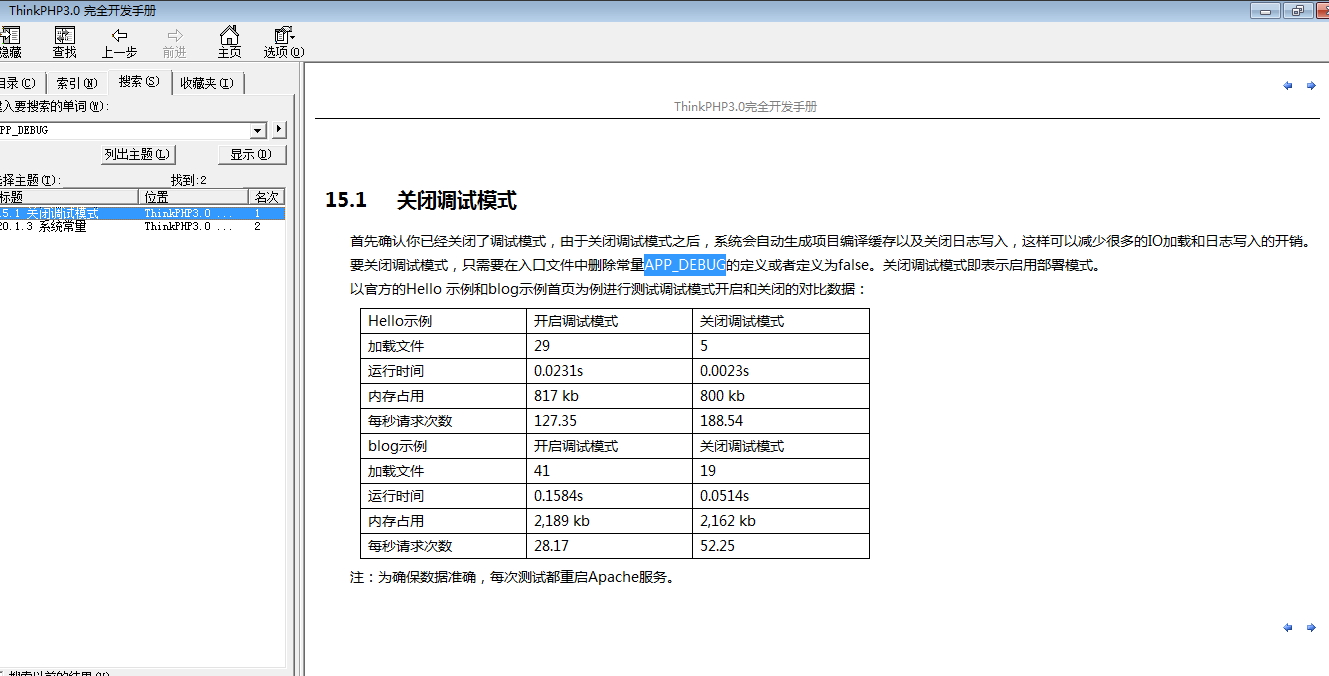1329x676 pixels.
Task: Click the table cell showing 800 kb
Action: [780, 396]
